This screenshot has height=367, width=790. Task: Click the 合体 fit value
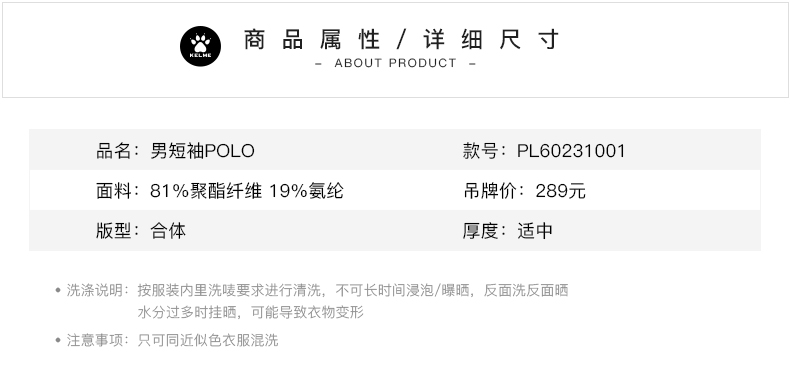pyautogui.click(x=168, y=231)
